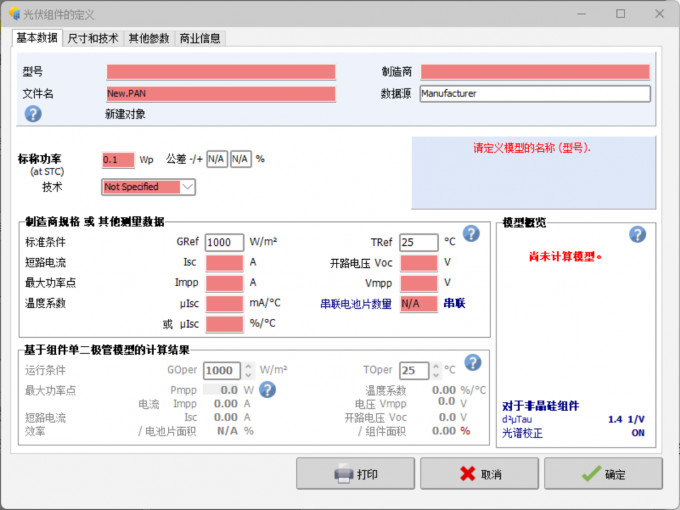680x510 pixels.
Task: Open help for manufacturer specifications section
Action: tap(471, 234)
